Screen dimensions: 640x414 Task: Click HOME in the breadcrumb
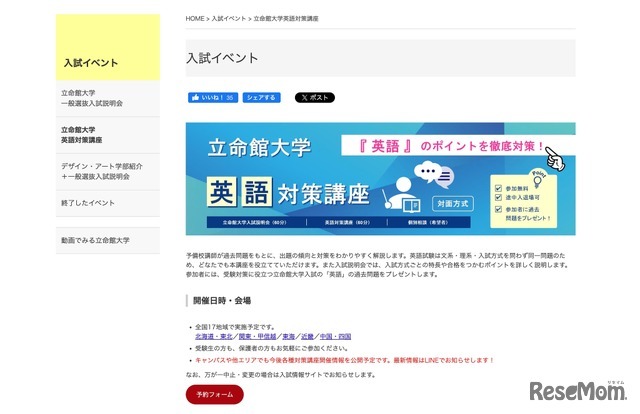click(196, 18)
